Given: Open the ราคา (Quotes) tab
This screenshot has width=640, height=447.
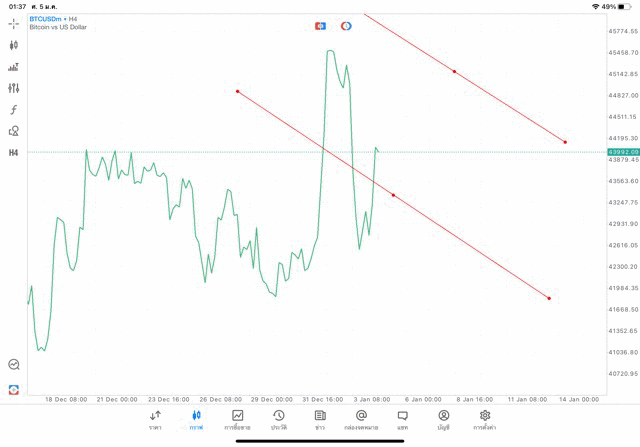Looking at the screenshot, I should pyautogui.click(x=155, y=419).
